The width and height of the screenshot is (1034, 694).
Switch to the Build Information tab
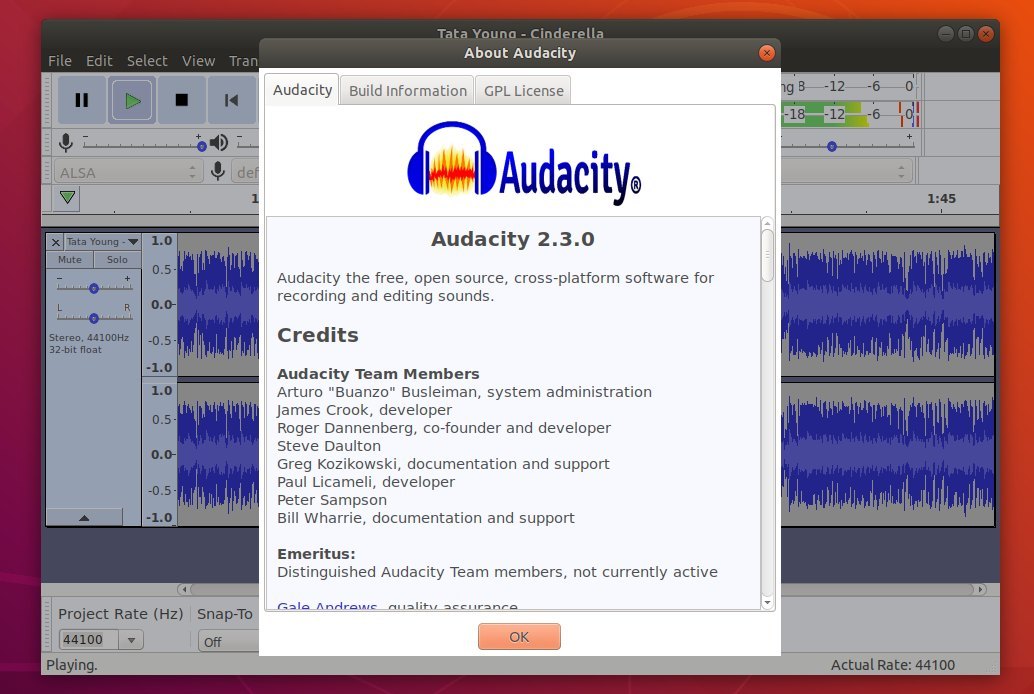[x=408, y=90]
